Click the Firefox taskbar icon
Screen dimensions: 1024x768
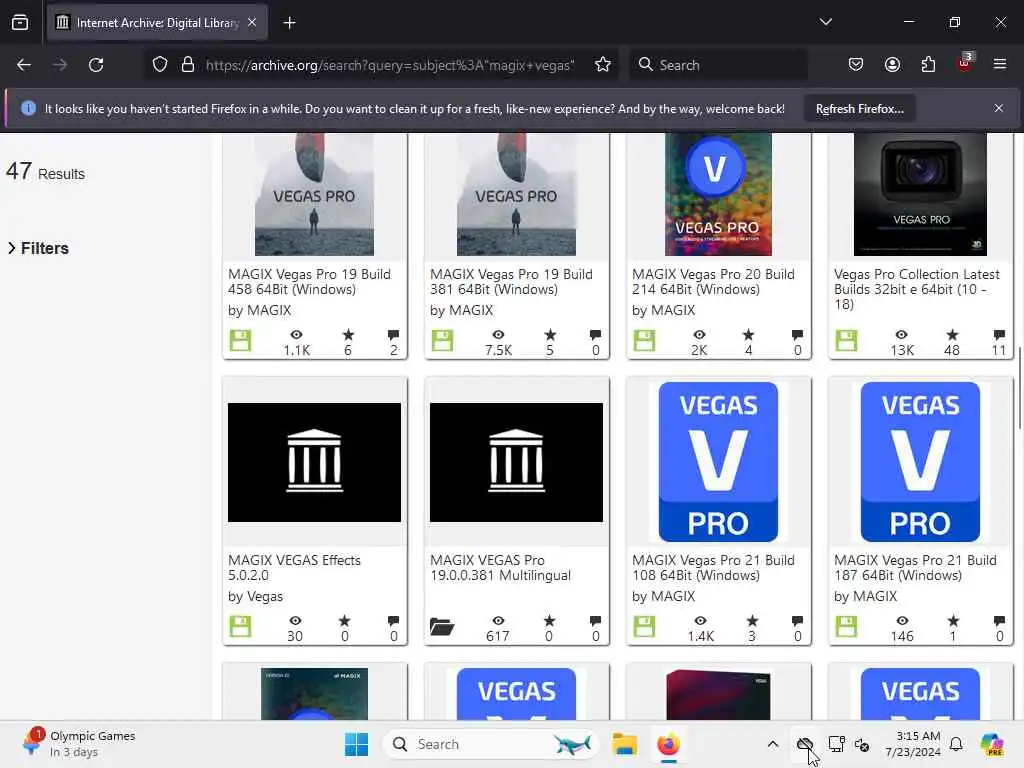pyautogui.click(x=668, y=744)
